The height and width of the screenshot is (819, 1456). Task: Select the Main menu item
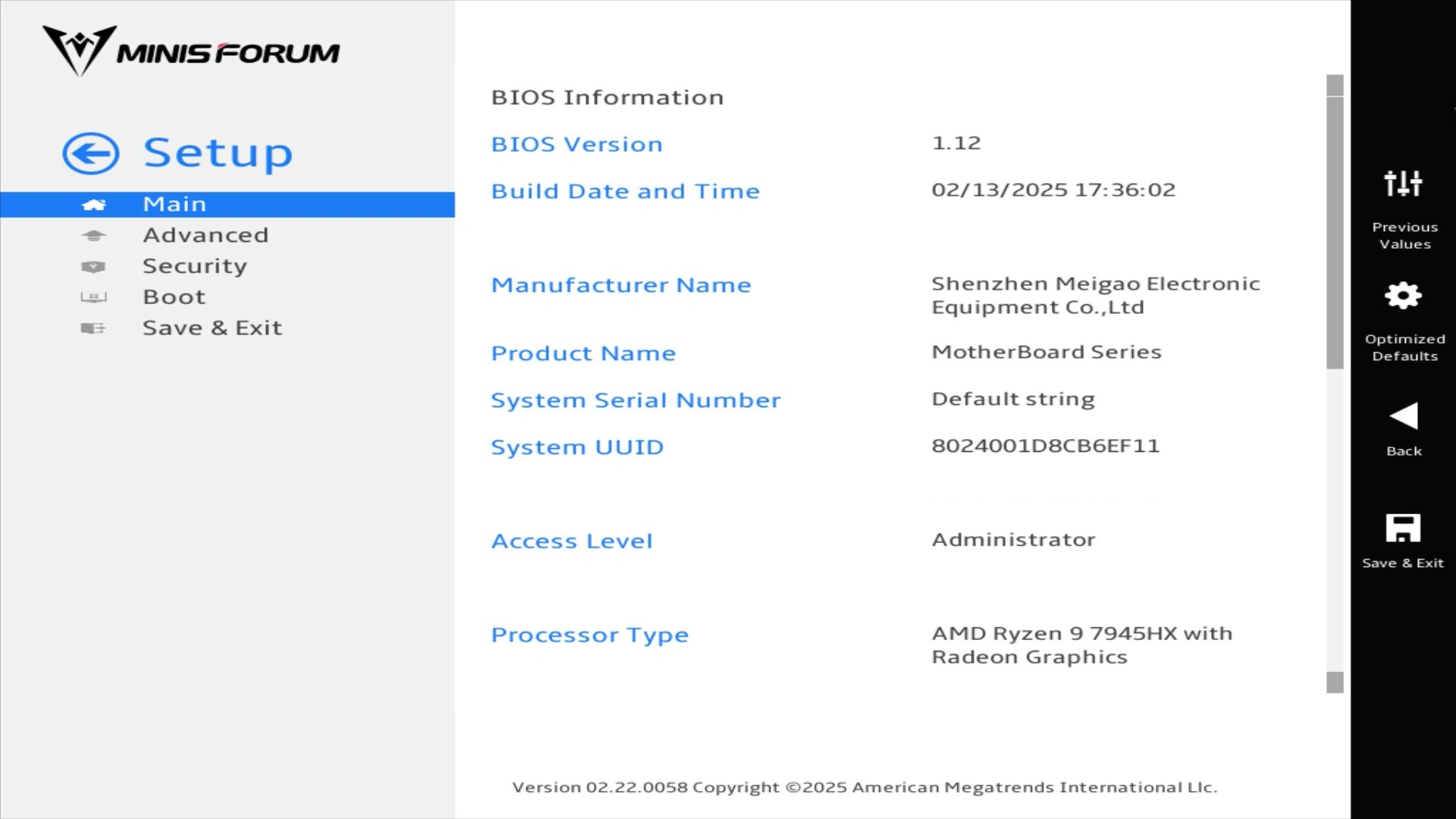click(x=227, y=204)
